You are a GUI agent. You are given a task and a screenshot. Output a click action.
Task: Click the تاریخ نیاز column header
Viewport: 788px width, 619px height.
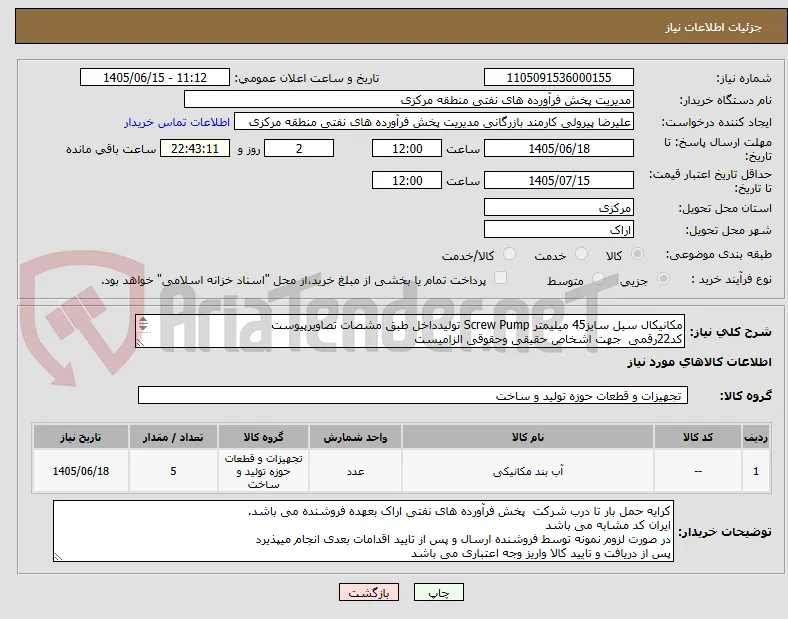click(81, 437)
